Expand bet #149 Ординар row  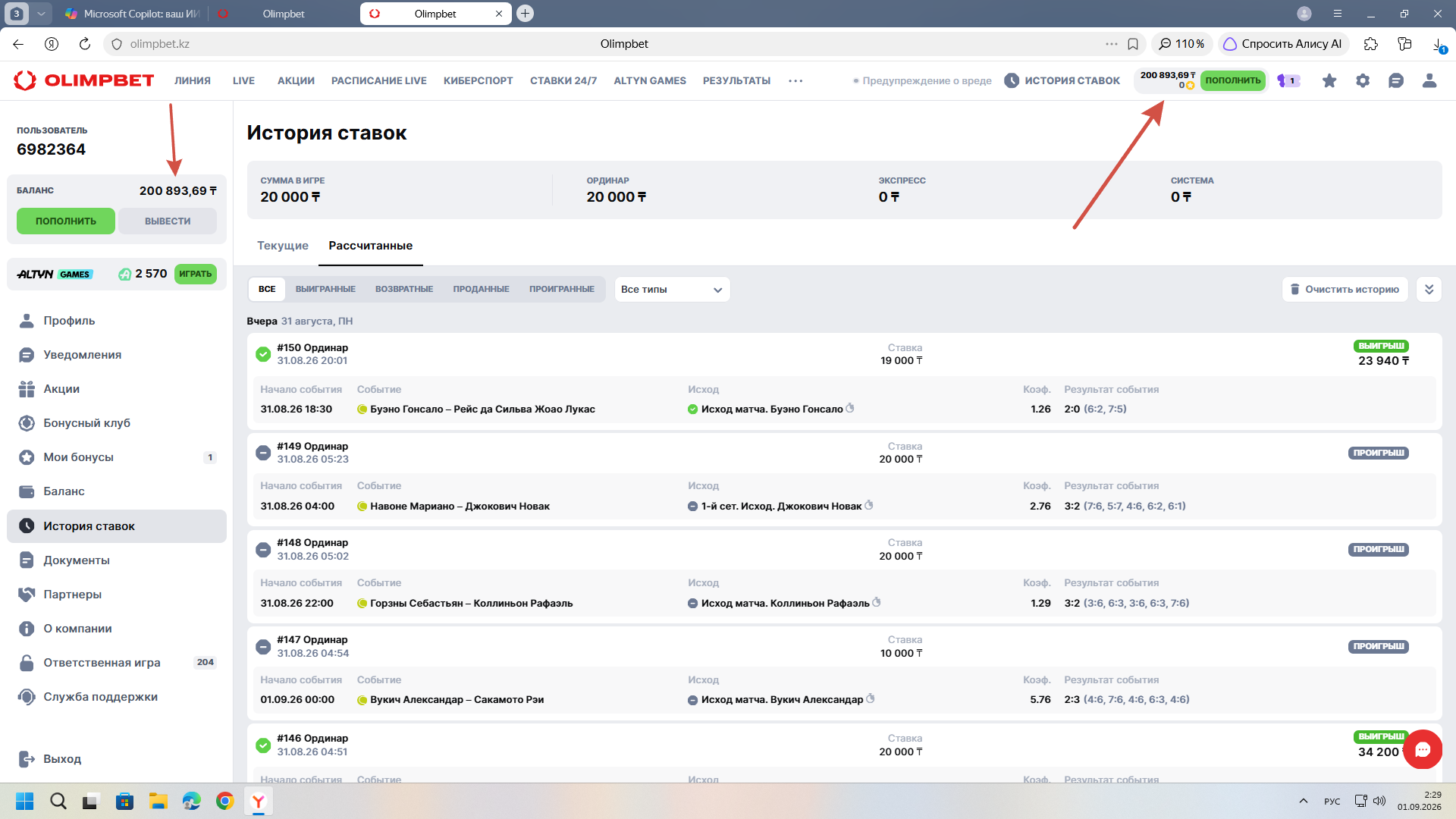(x=844, y=453)
